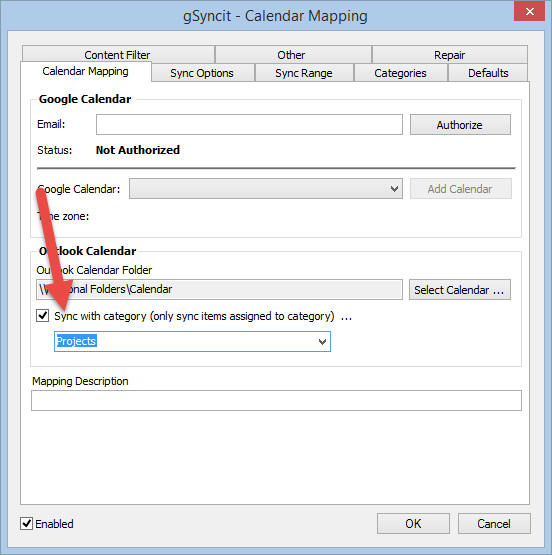Switch to the Defaults tab

tap(488, 73)
